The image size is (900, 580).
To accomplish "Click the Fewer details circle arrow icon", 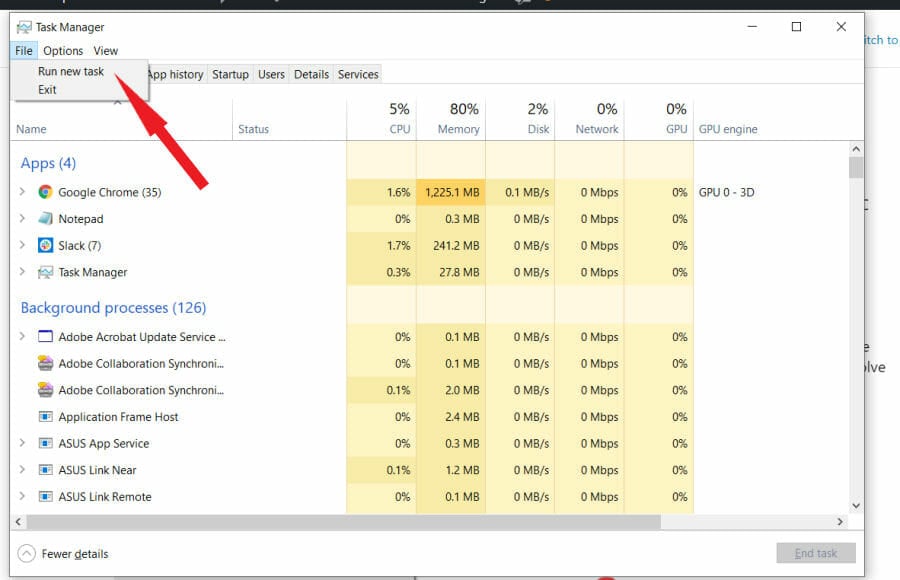I will [x=26, y=554].
